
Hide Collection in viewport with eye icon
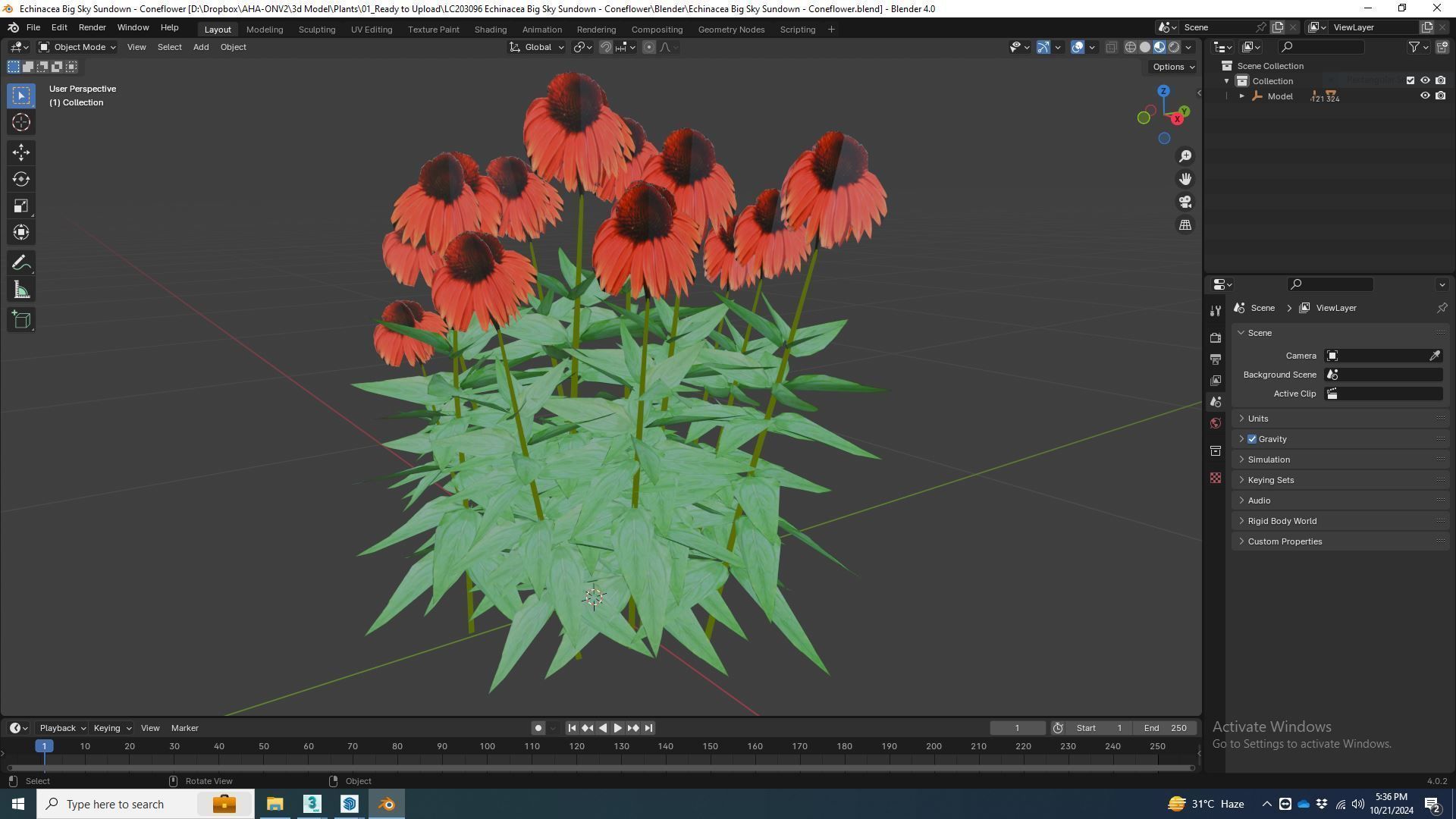(x=1425, y=80)
